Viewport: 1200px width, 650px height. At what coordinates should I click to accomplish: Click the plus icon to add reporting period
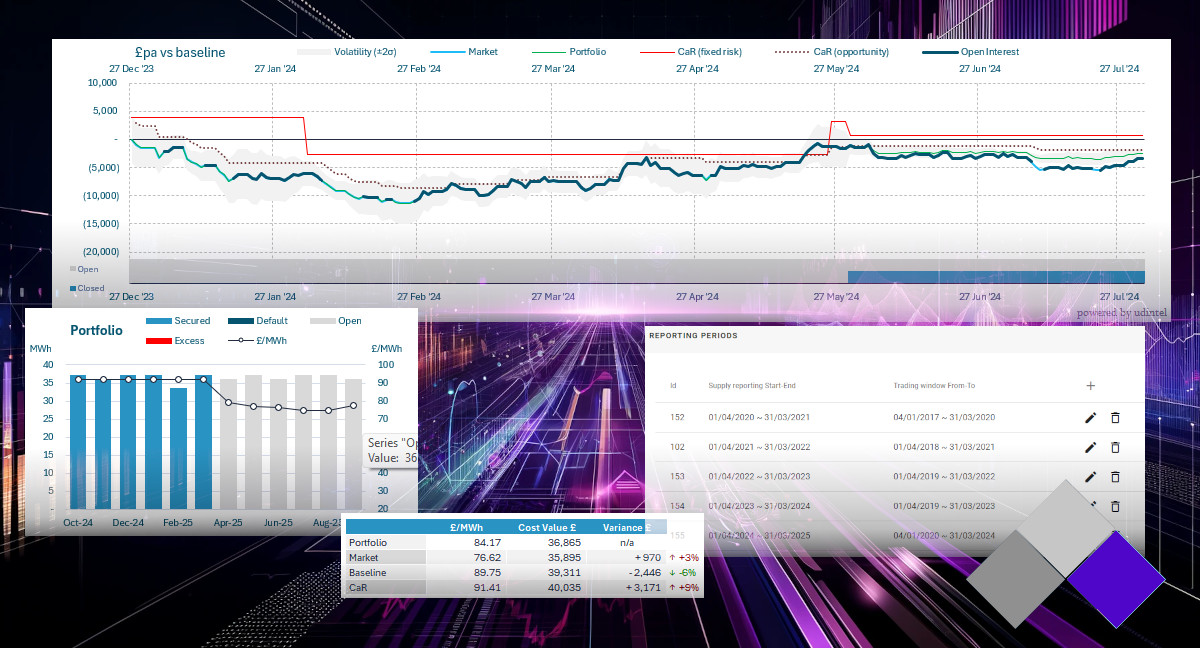point(1090,385)
